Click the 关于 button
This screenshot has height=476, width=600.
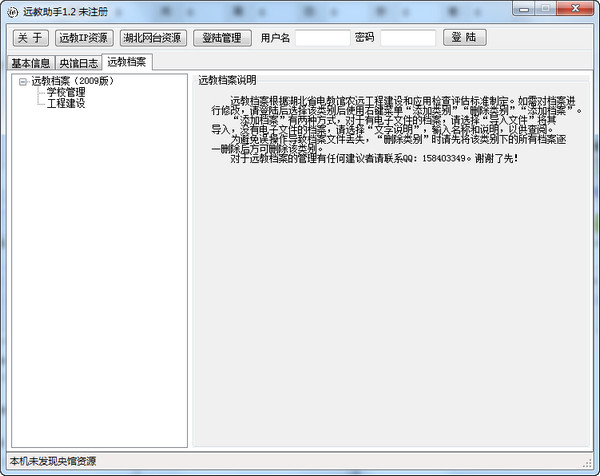31,38
